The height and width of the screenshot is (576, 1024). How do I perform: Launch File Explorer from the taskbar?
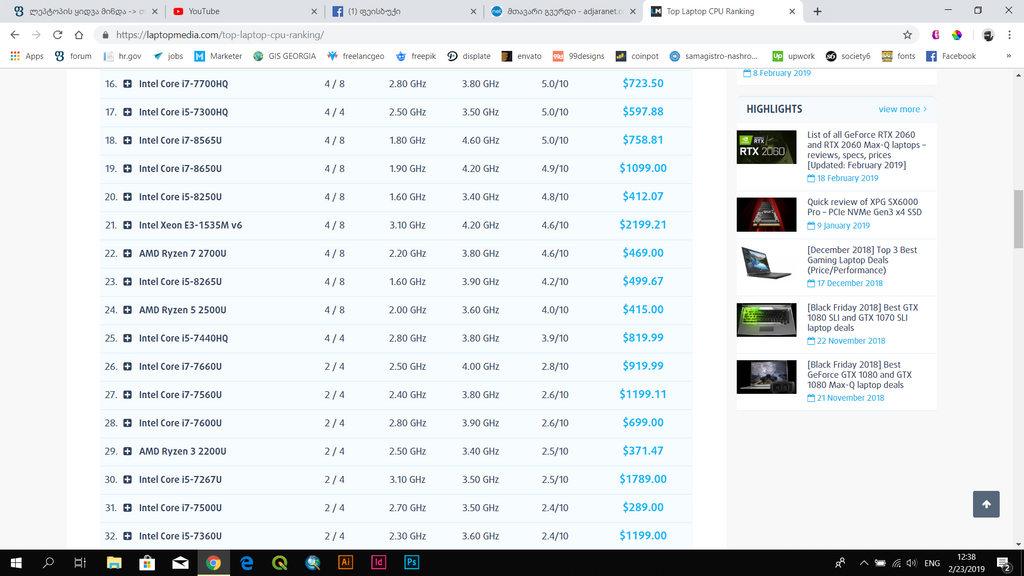[x=114, y=562]
